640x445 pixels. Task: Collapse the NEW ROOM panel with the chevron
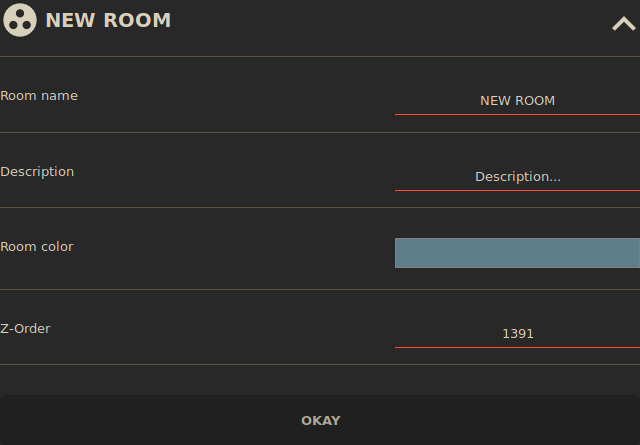click(x=623, y=23)
